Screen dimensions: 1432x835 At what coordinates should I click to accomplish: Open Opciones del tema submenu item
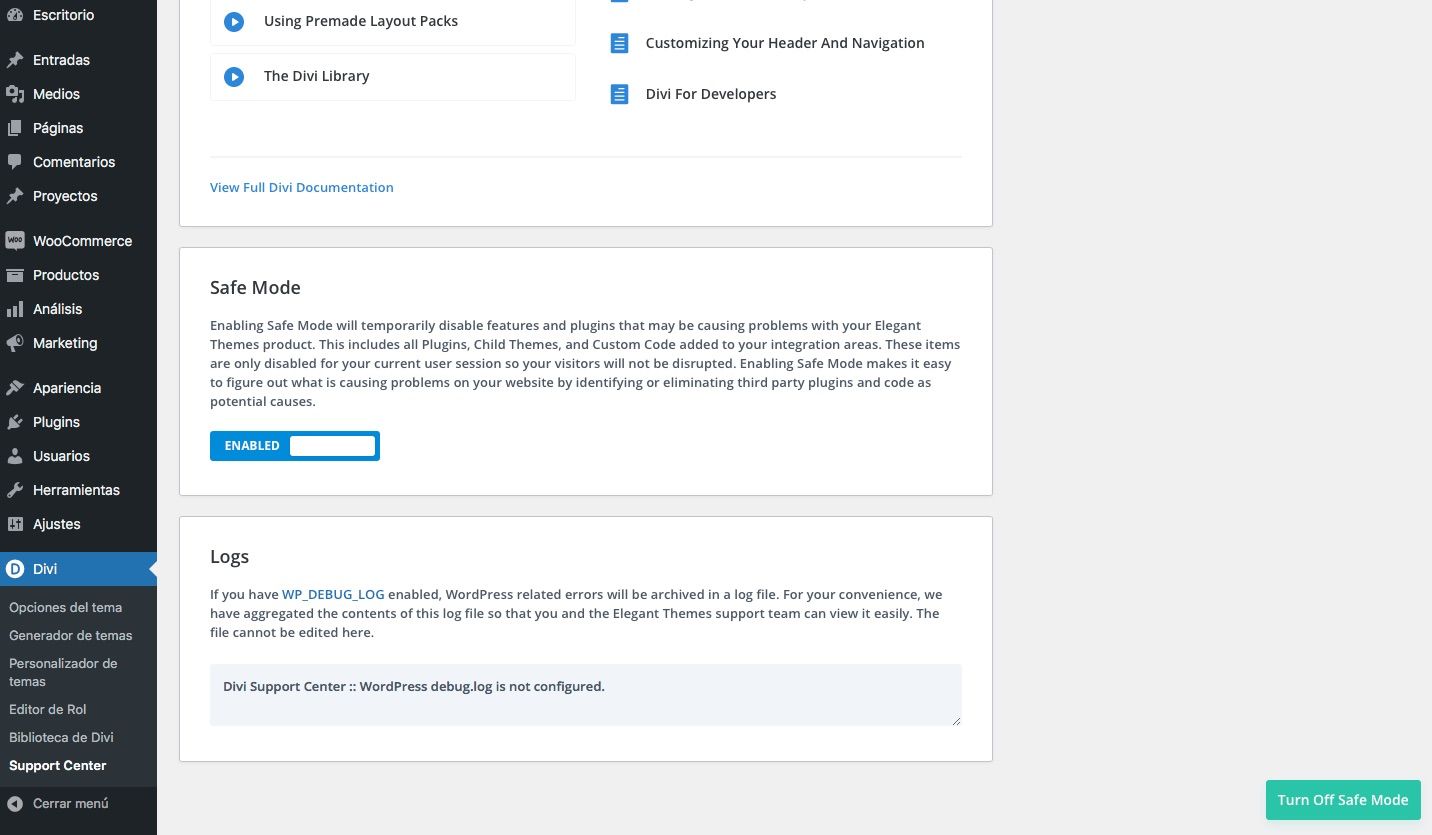pos(66,607)
